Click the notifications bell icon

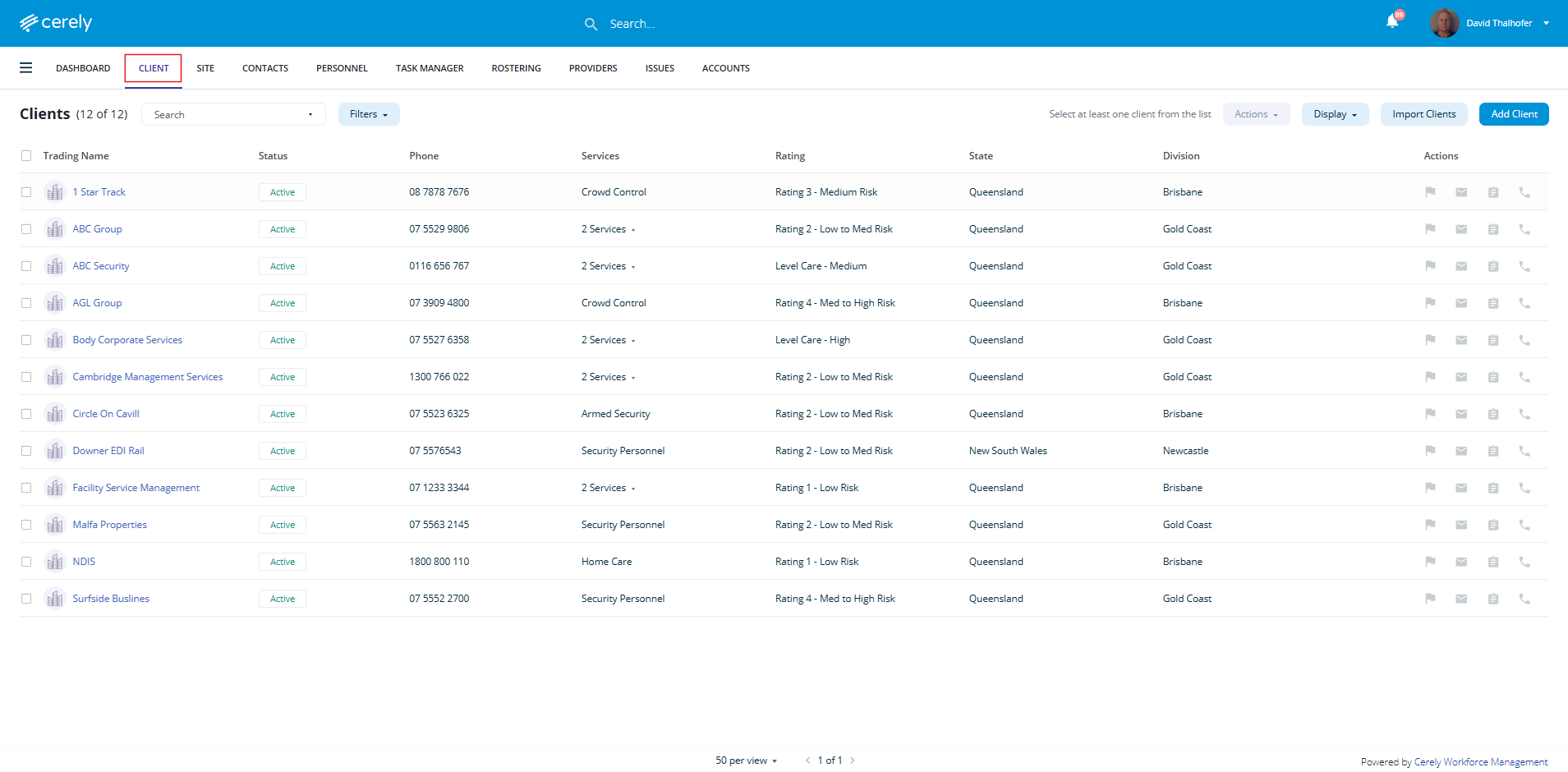click(1392, 22)
